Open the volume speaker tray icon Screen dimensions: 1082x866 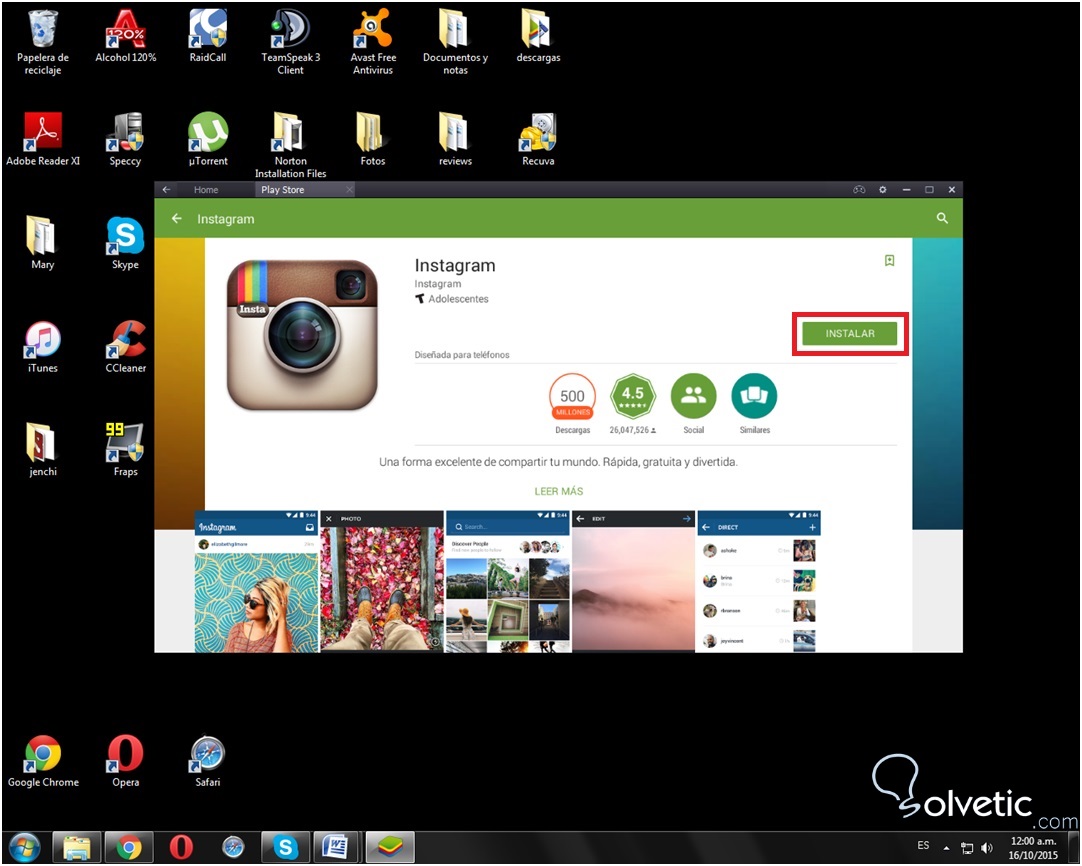tap(987, 848)
